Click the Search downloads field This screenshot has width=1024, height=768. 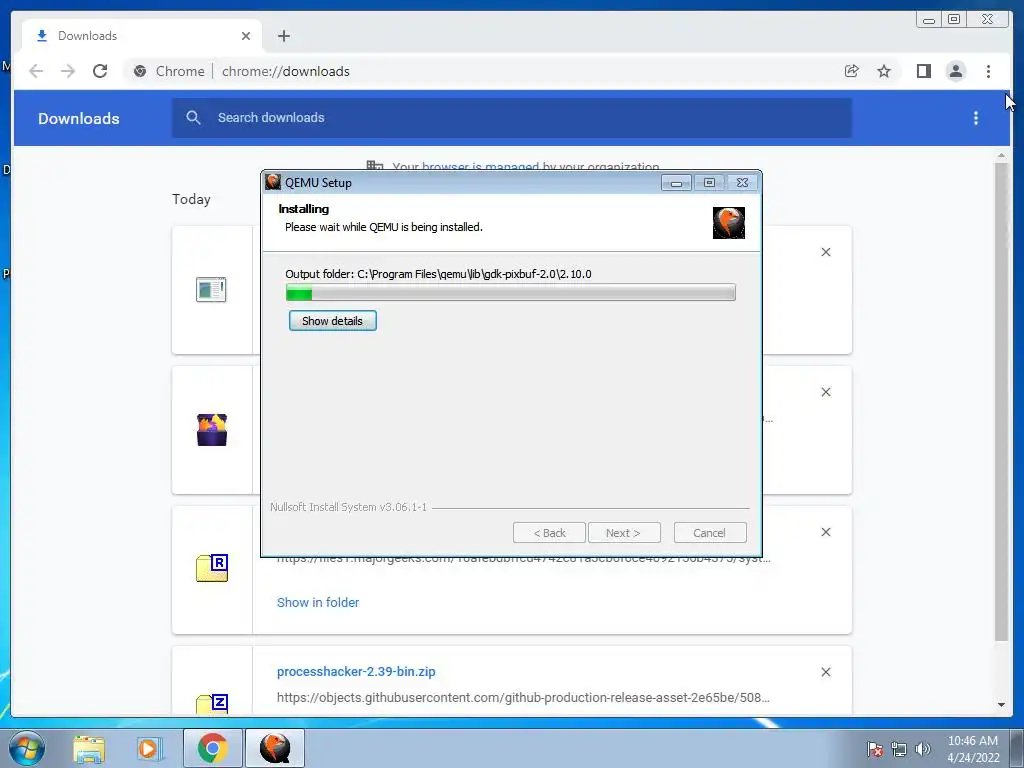[x=511, y=118]
